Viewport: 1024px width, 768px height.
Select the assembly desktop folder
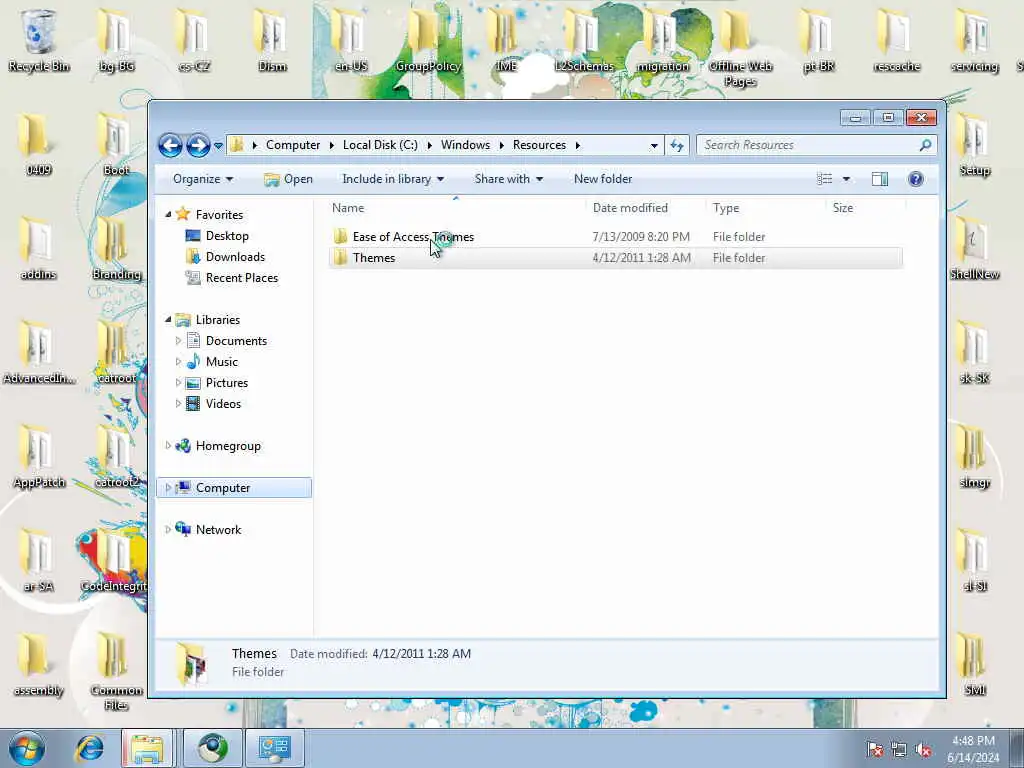coord(38,664)
